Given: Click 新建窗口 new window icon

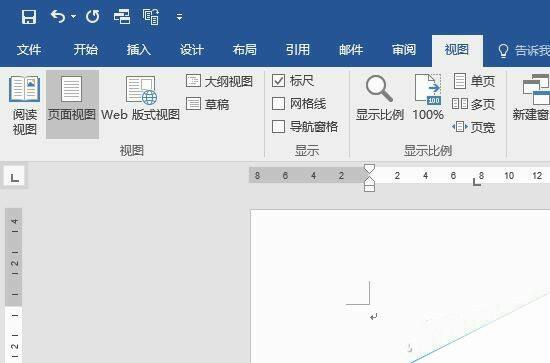Looking at the screenshot, I should coord(531,98).
